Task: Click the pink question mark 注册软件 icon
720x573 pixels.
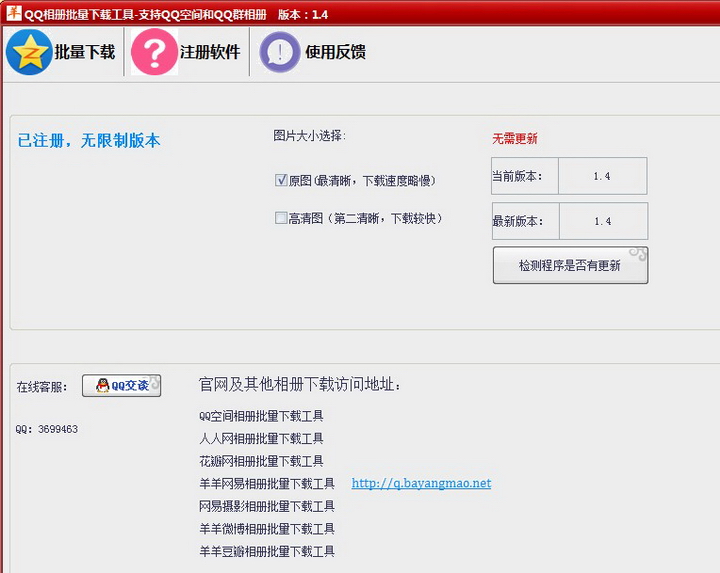Action: coord(154,52)
